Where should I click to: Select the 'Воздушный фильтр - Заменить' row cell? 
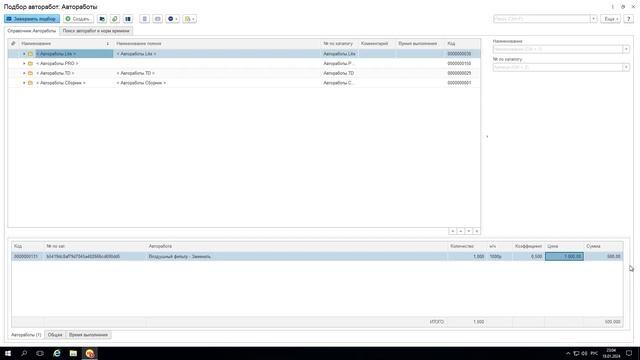pos(296,257)
